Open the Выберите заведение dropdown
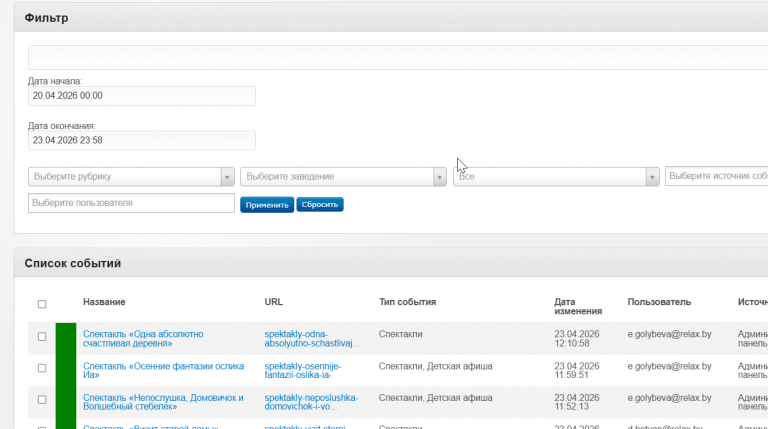 (343, 177)
